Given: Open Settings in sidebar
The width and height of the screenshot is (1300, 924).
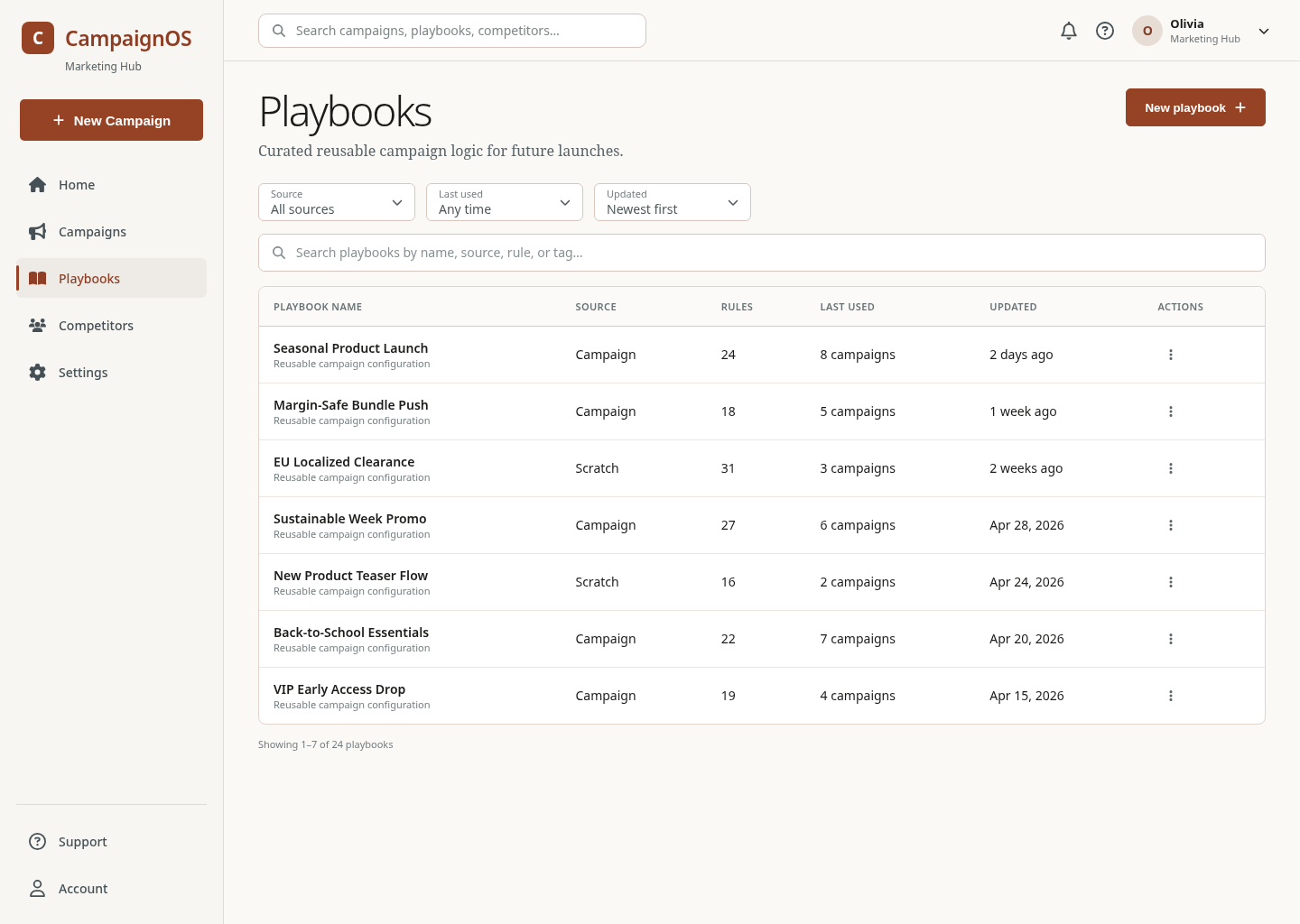Looking at the screenshot, I should 111,373.
